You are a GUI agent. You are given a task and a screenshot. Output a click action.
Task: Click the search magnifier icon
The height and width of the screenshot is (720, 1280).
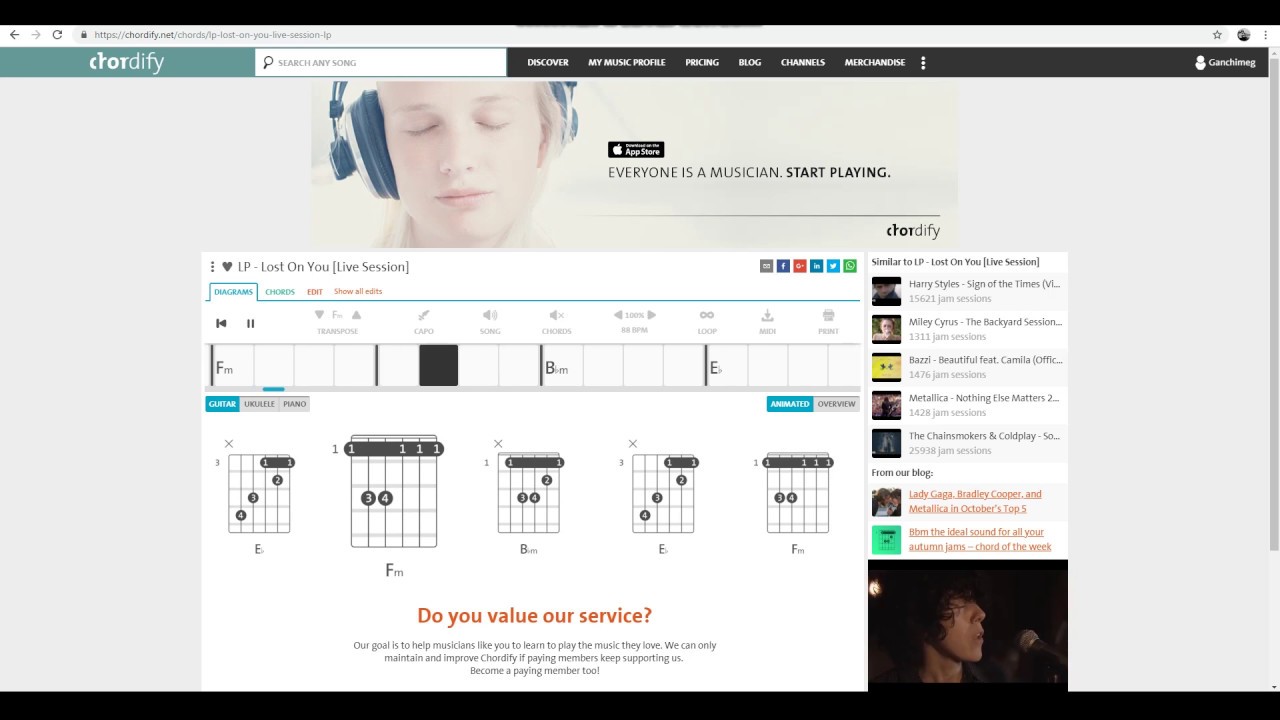pos(268,62)
